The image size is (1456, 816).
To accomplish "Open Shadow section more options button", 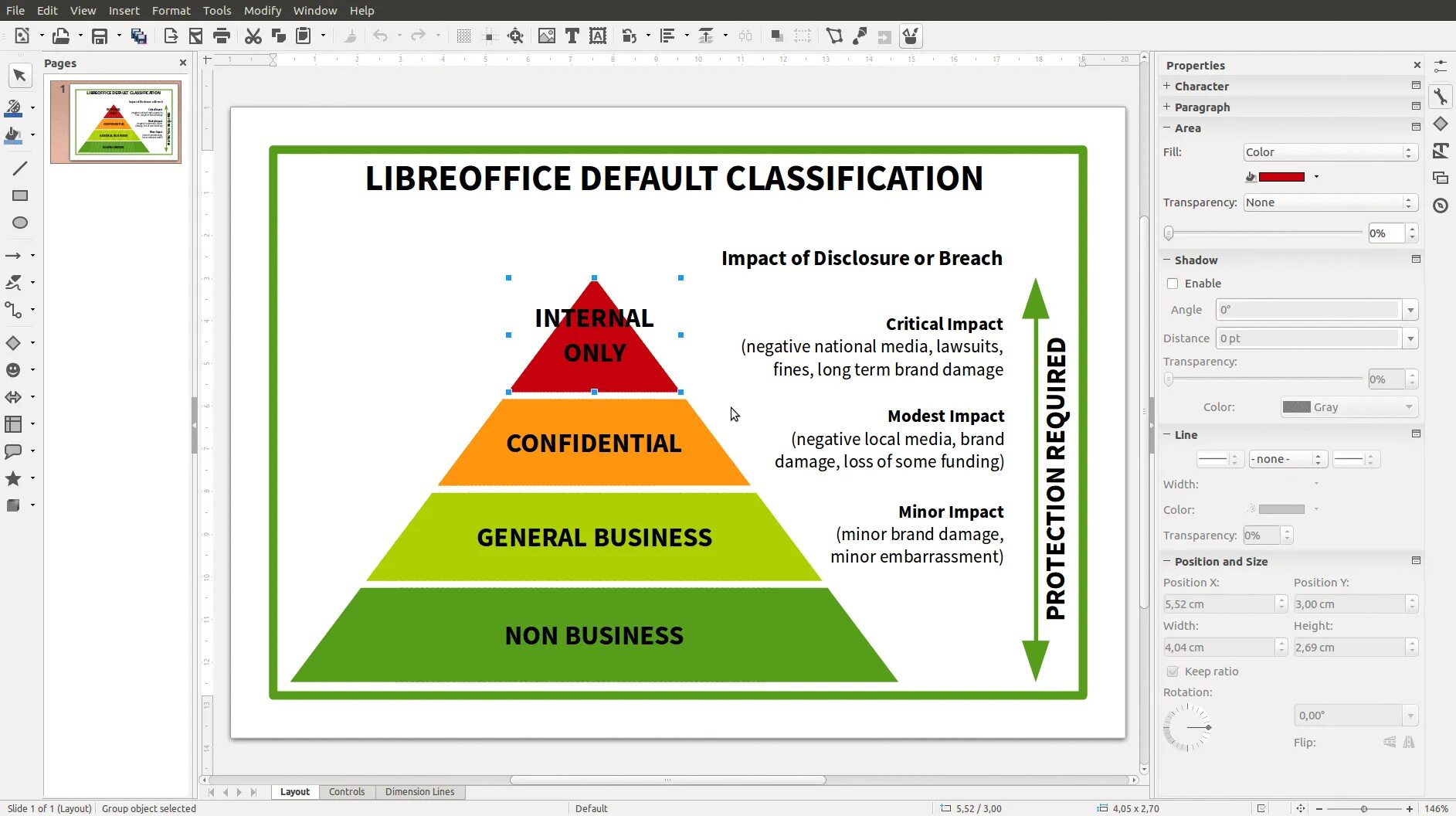I will [x=1416, y=260].
